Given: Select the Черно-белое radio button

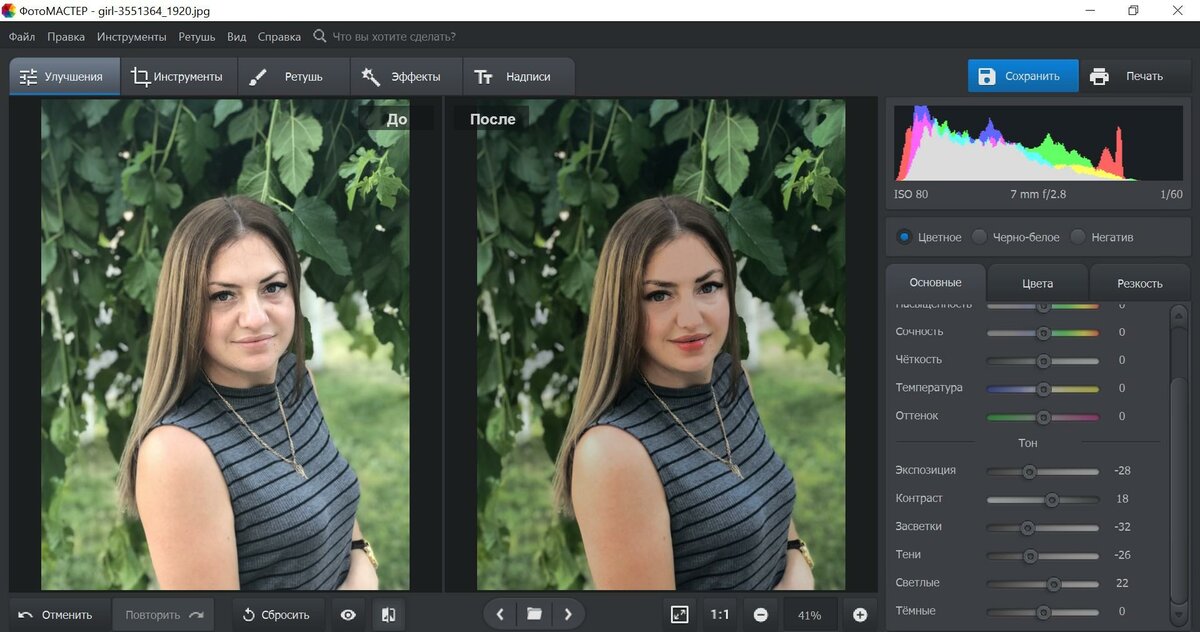Looking at the screenshot, I should tap(980, 237).
